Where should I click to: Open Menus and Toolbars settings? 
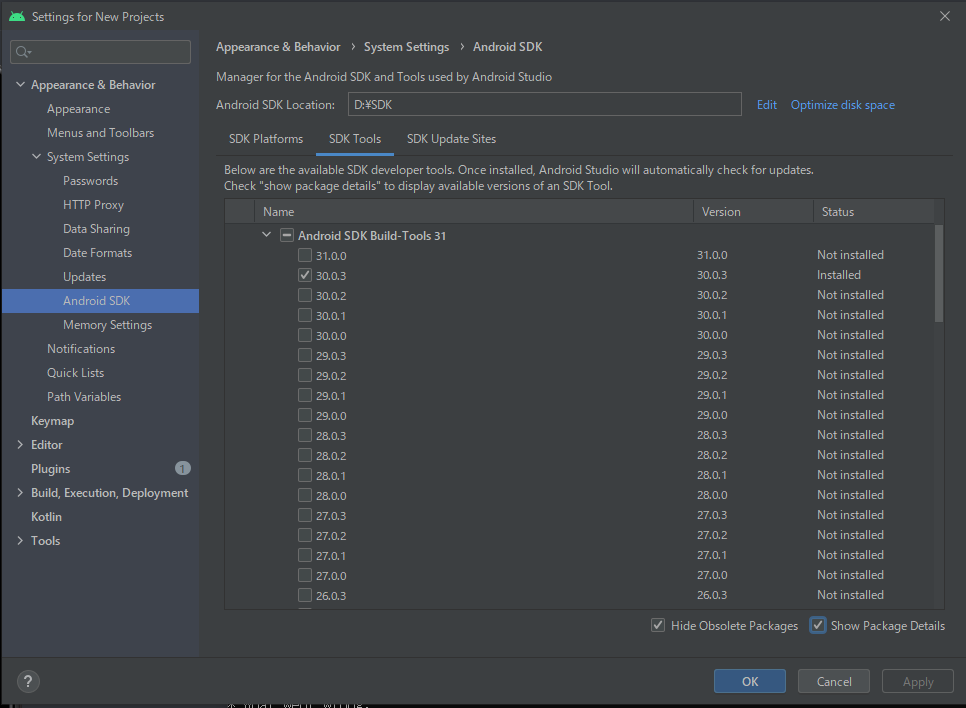point(100,133)
